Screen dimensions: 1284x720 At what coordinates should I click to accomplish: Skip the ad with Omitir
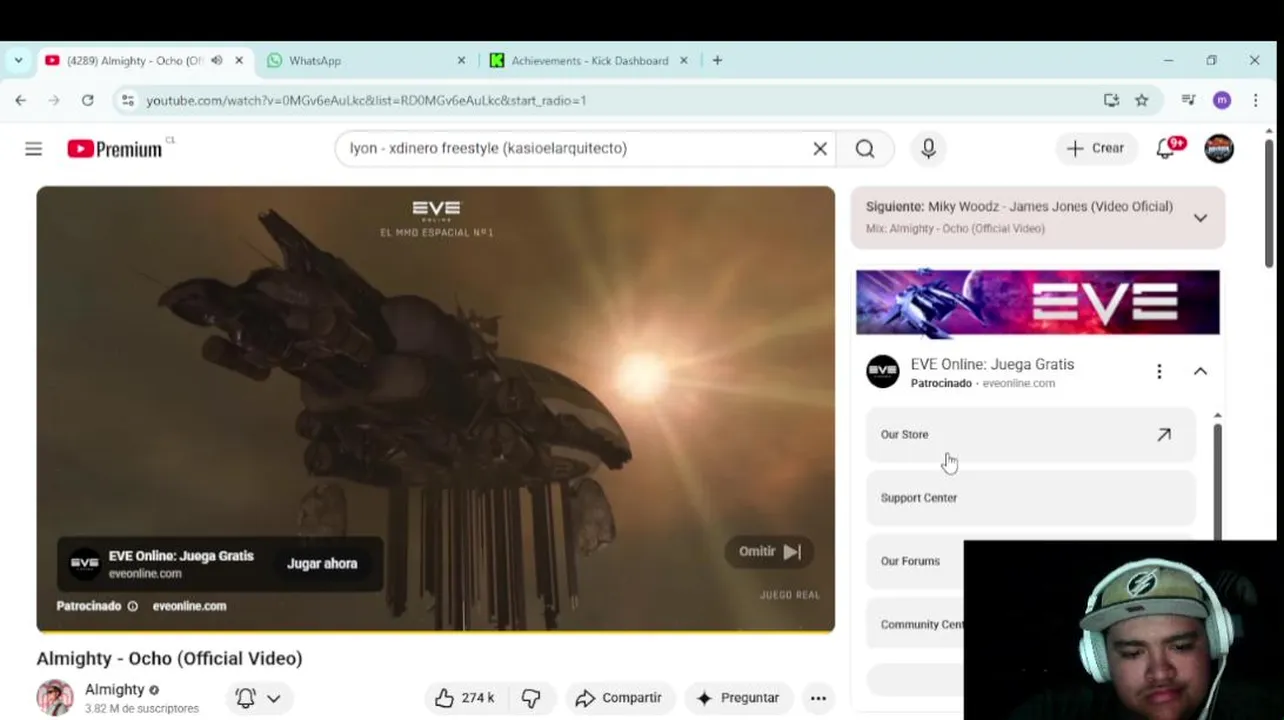click(x=769, y=551)
